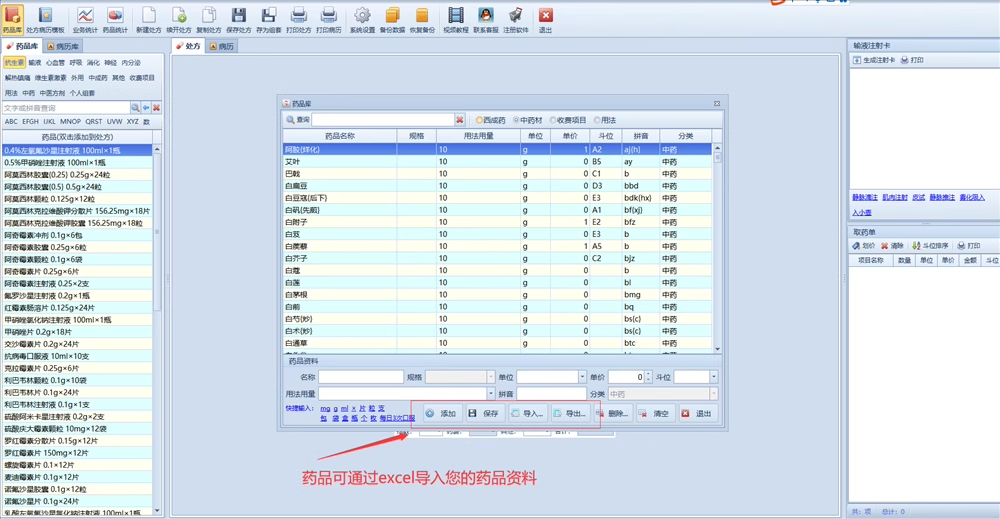Screen dimensions: 1000x519
Task: Click the 每日3次口服 quick input link
Action: tap(397, 418)
